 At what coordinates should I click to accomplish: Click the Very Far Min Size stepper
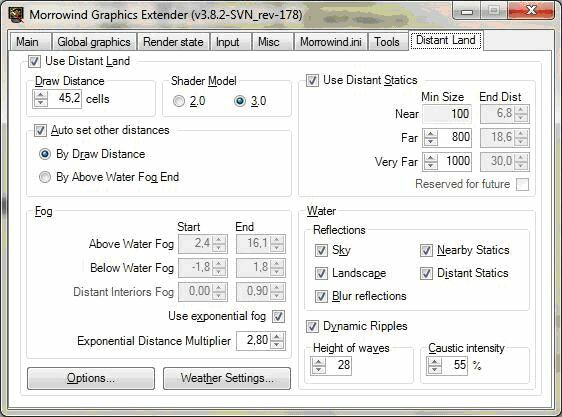coord(430,162)
